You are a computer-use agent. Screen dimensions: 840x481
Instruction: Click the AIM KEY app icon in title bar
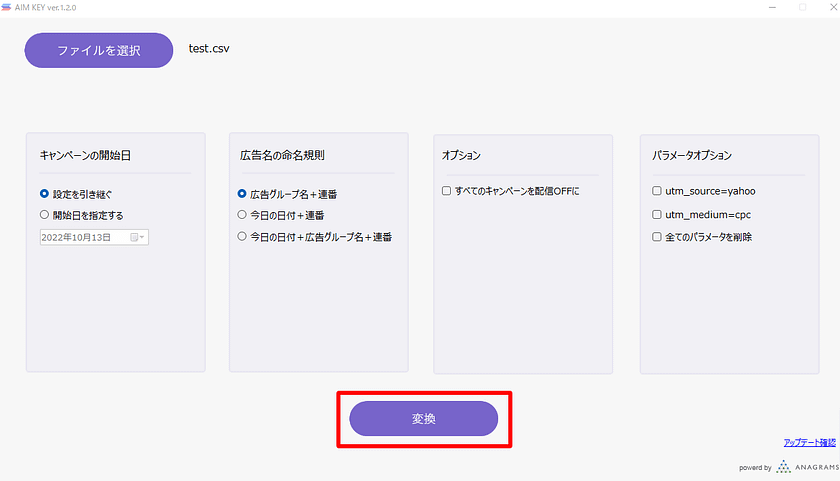[x=7, y=6]
